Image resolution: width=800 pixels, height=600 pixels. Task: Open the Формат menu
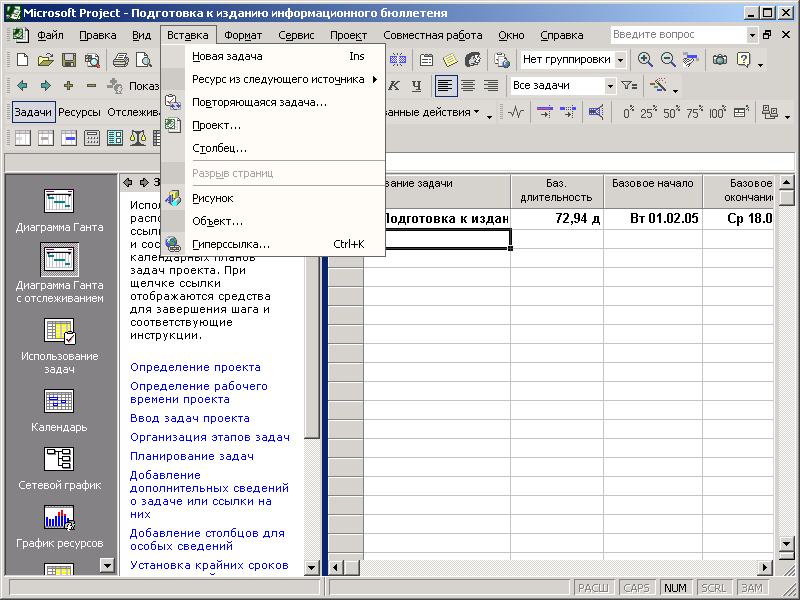tap(243, 35)
